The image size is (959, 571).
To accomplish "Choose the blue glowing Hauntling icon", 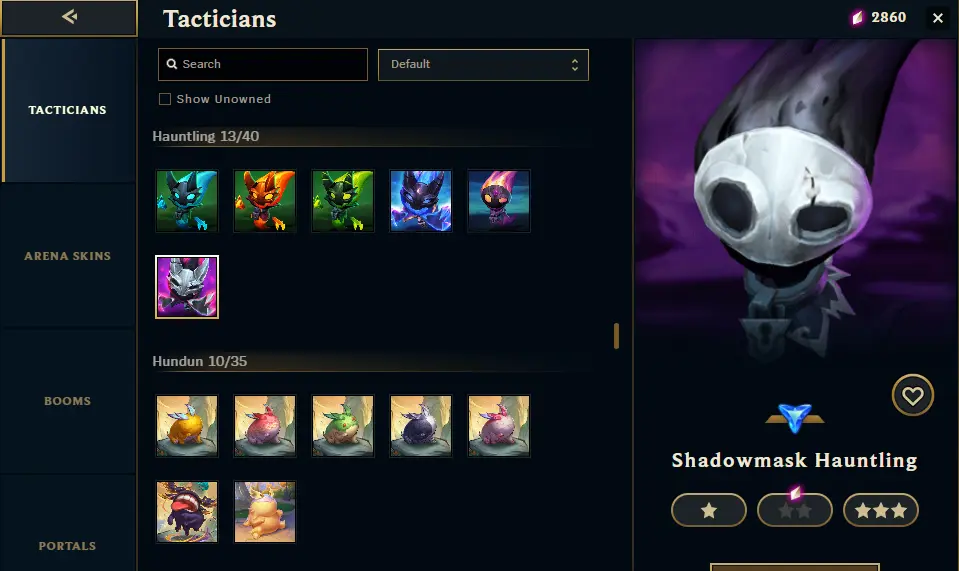I will tap(421, 201).
